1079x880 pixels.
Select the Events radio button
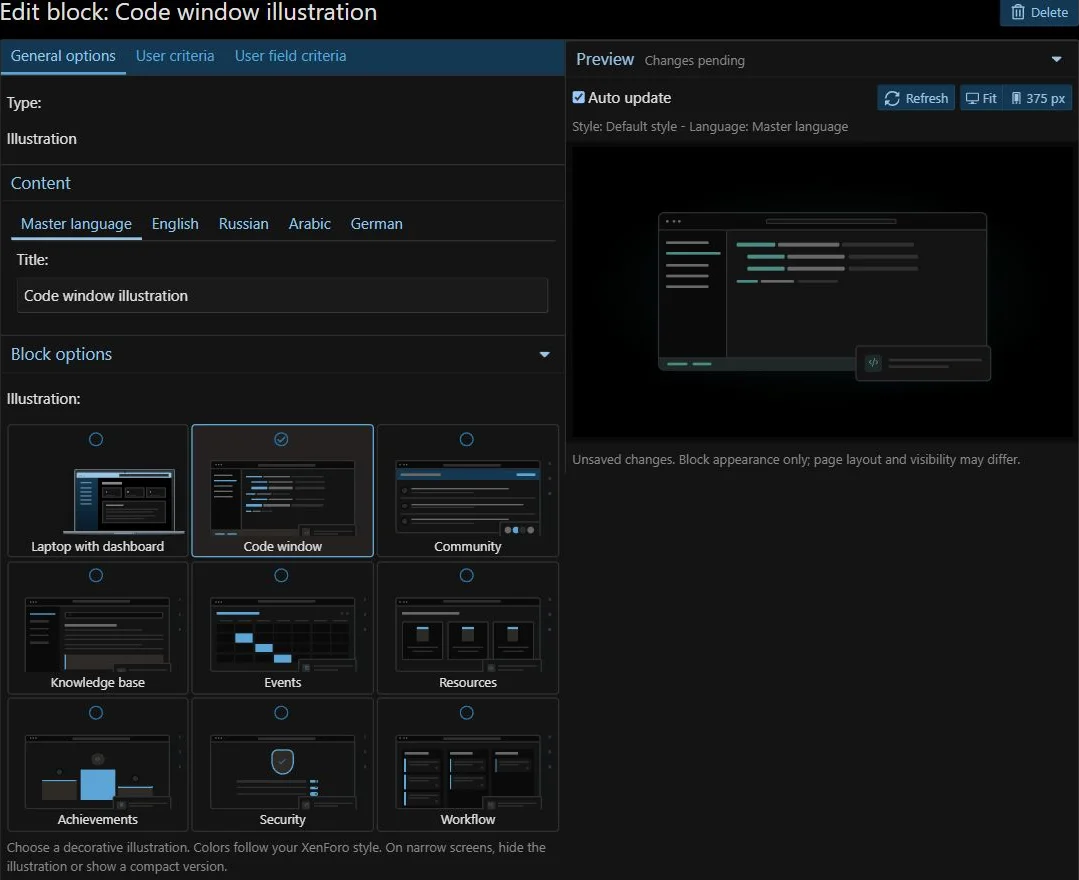click(x=281, y=575)
